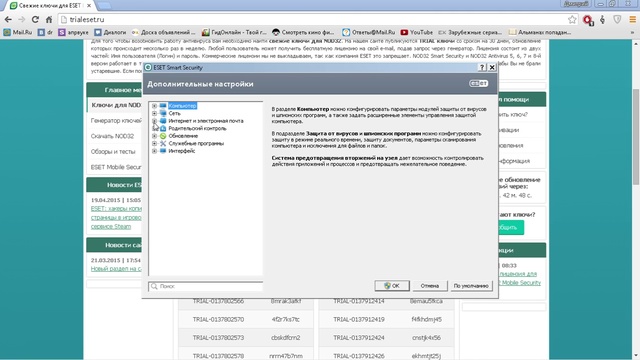Click the shield extension icon

point(617,19)
